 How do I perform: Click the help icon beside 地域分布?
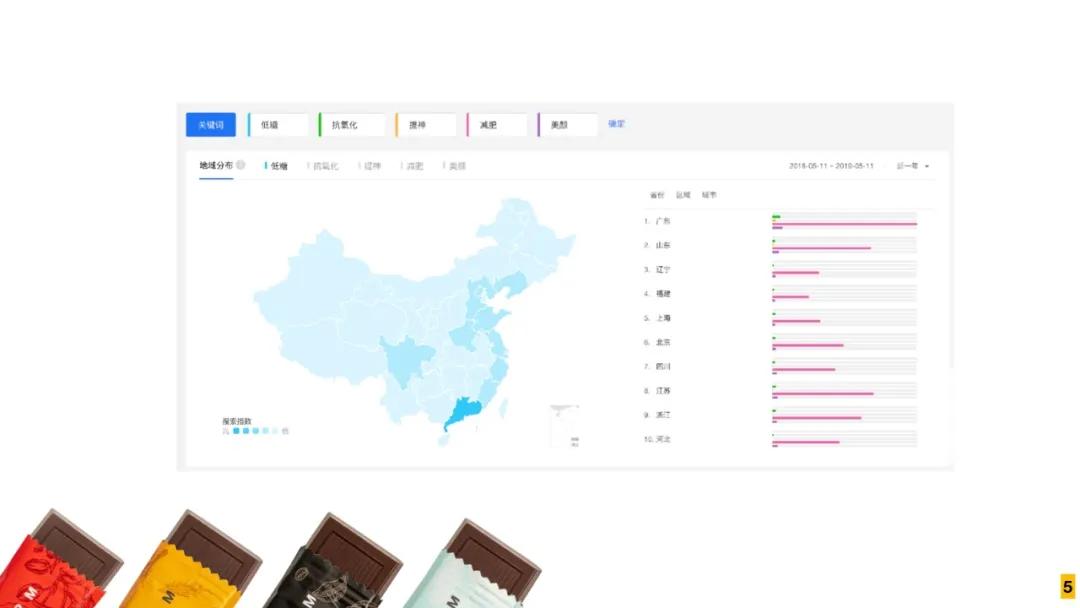(x=241, y=165)
